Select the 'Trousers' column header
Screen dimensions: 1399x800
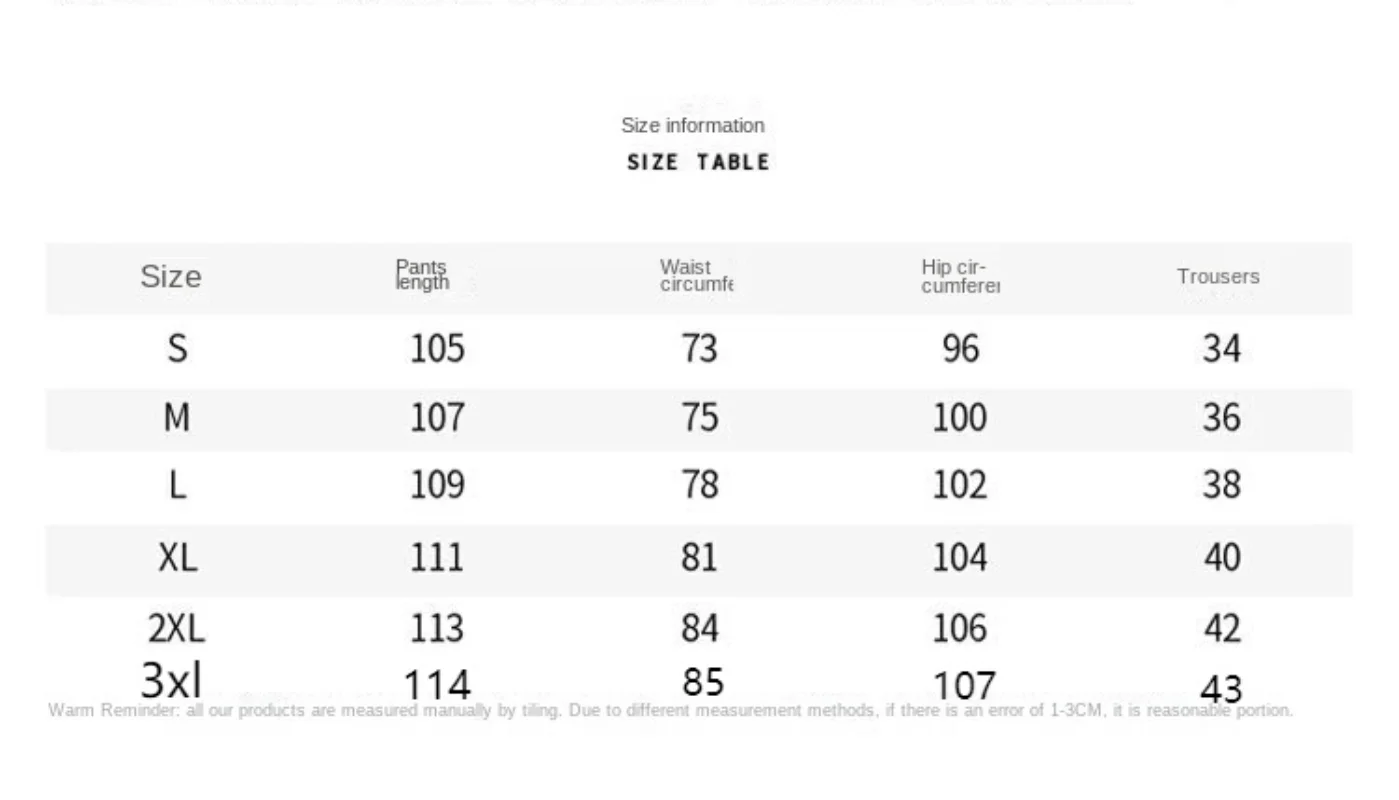(1218, 277)
